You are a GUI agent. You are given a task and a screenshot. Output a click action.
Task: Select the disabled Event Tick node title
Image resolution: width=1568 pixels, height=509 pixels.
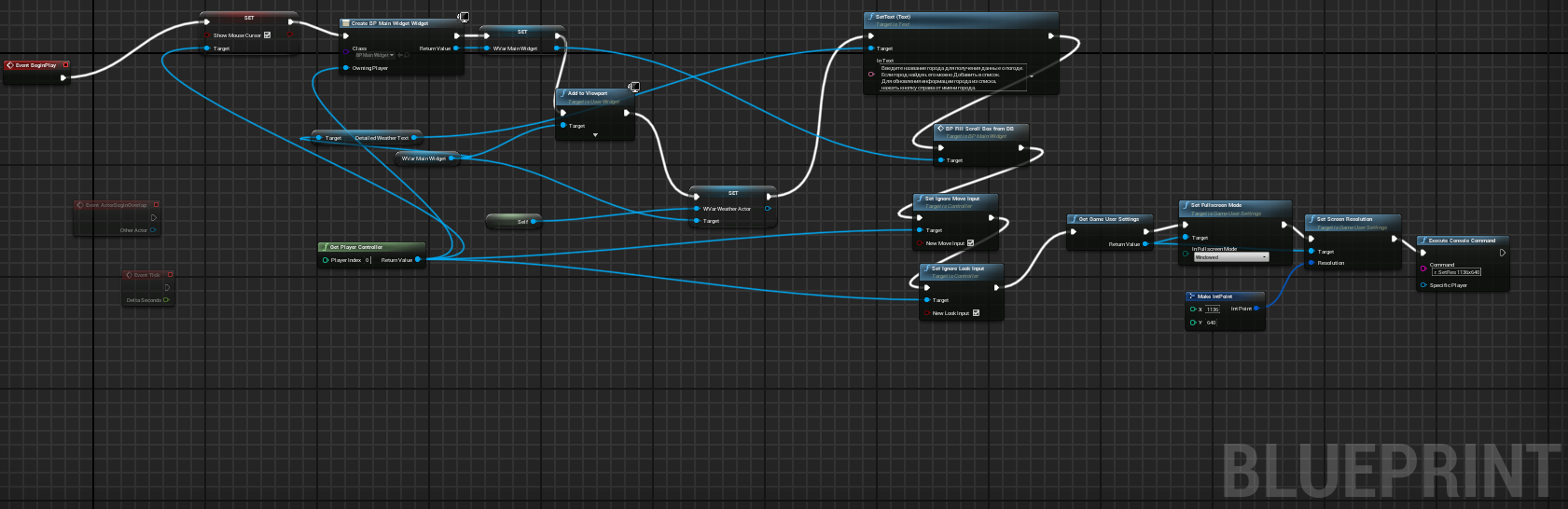[x=146, y=275]
